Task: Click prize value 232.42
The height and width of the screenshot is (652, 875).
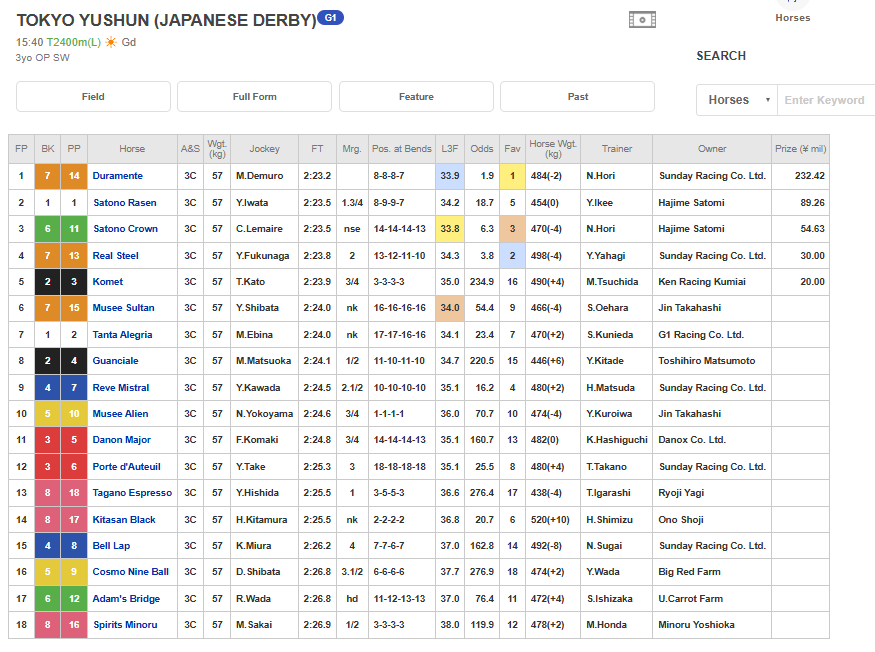Action: point(810,176)
